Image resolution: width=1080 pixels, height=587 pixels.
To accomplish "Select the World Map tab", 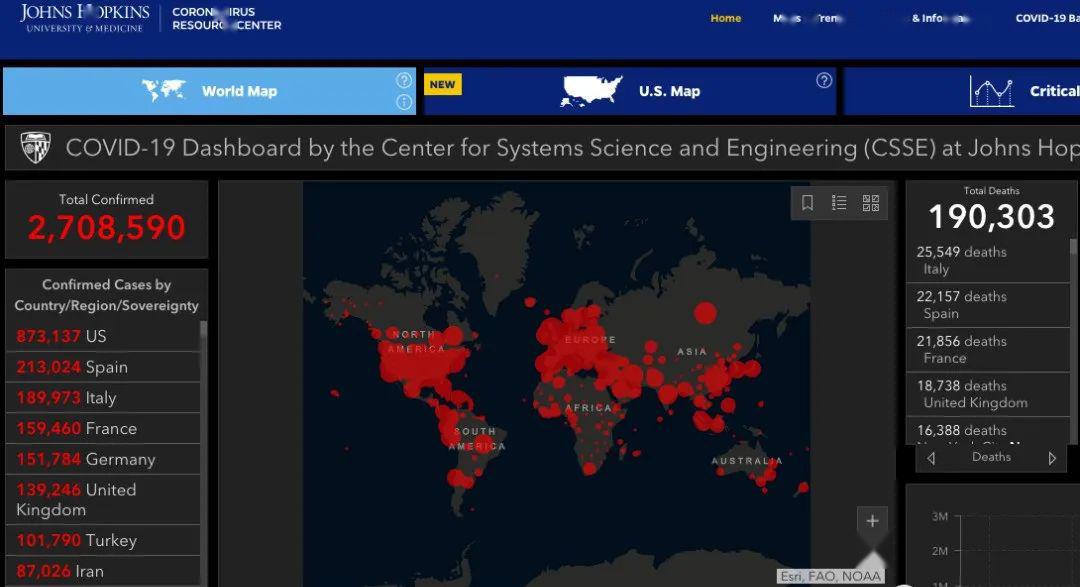I will pyautogui.click(x=210, y=91).
